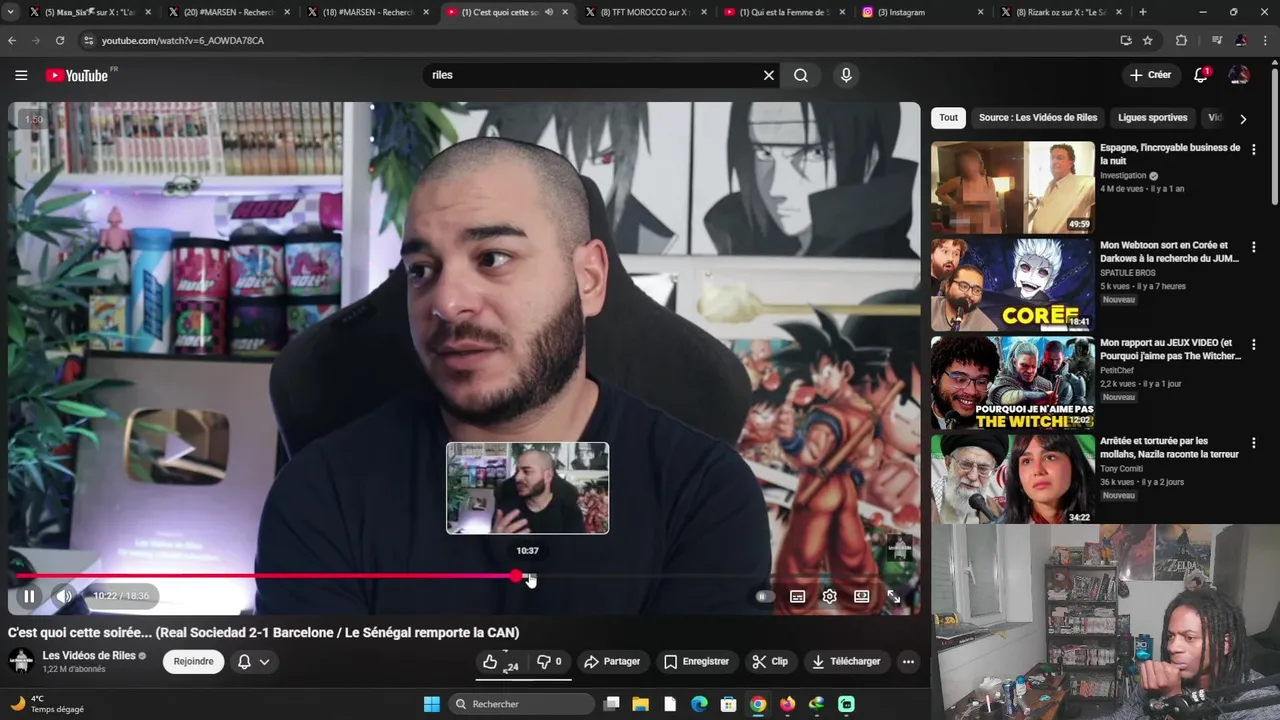Open Mon rapport au JEUX VIDEO title
This screenshot has width=1280, height=720.
(1170, 349)
